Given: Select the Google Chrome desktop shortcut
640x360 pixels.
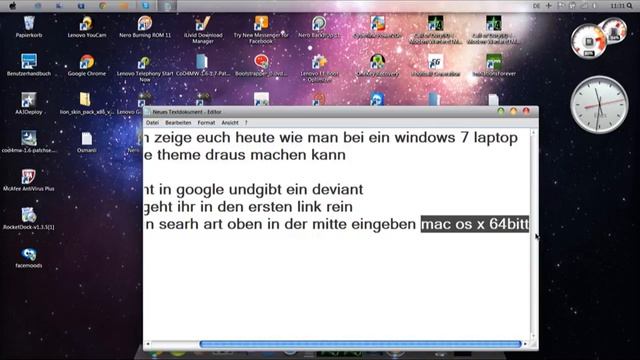Looking at the screenshot, I should 87,65.
